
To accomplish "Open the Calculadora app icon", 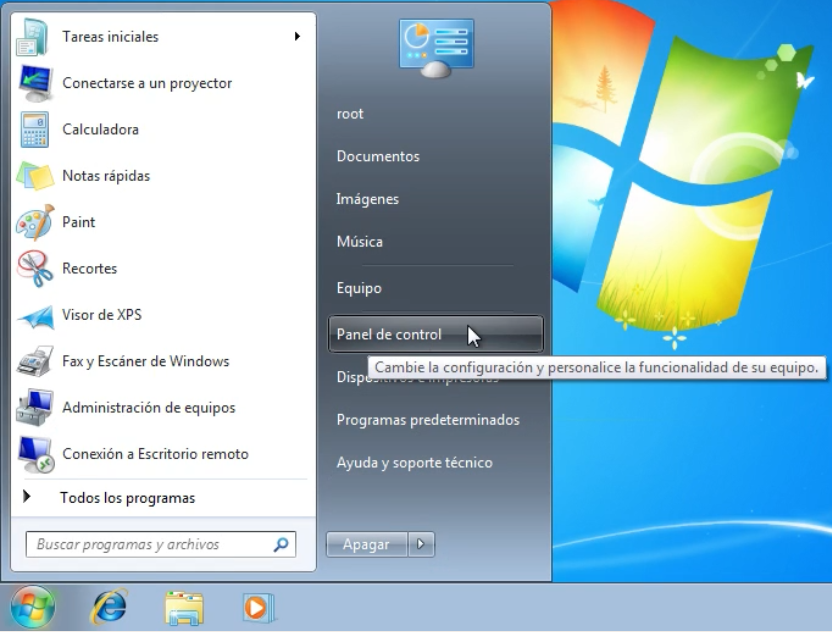I will pos(35,130).
